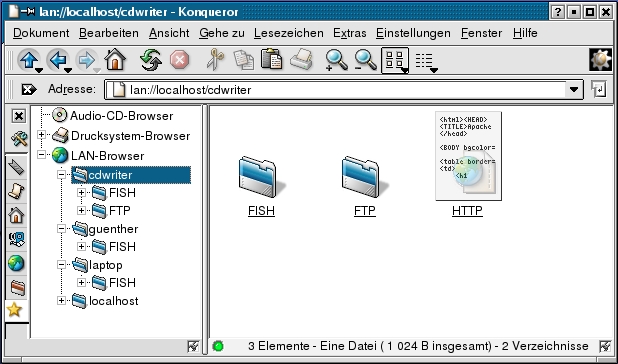Collapse the laptop tree node
The width and height of the screenshot is (618, 364).
pos(61,264)
